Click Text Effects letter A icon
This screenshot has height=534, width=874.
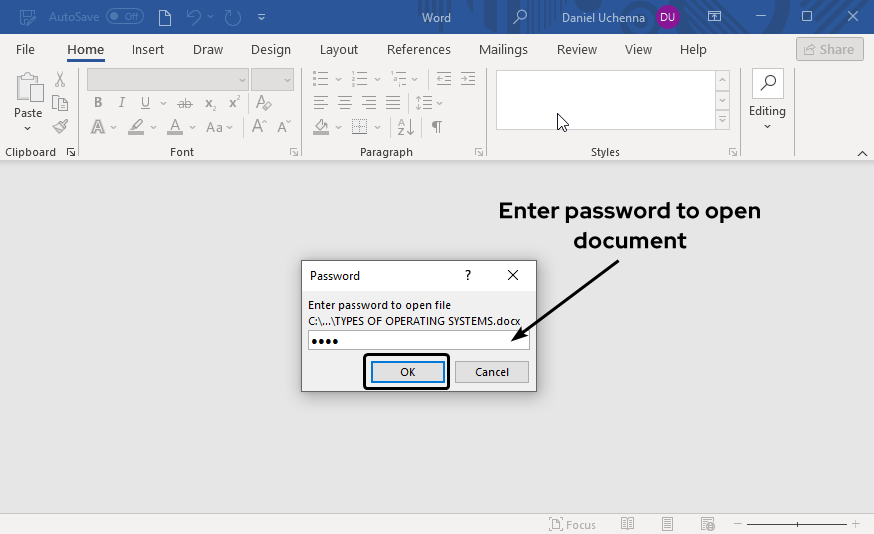click(x=98, y=127)
